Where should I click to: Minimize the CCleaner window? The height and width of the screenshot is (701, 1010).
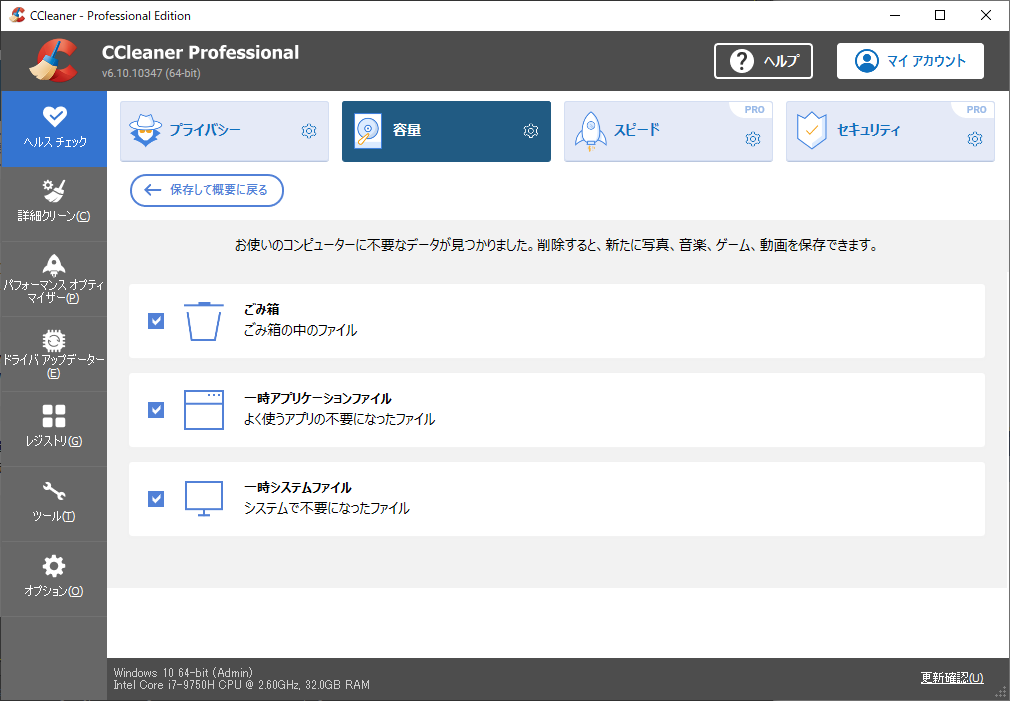coord(895,15)
